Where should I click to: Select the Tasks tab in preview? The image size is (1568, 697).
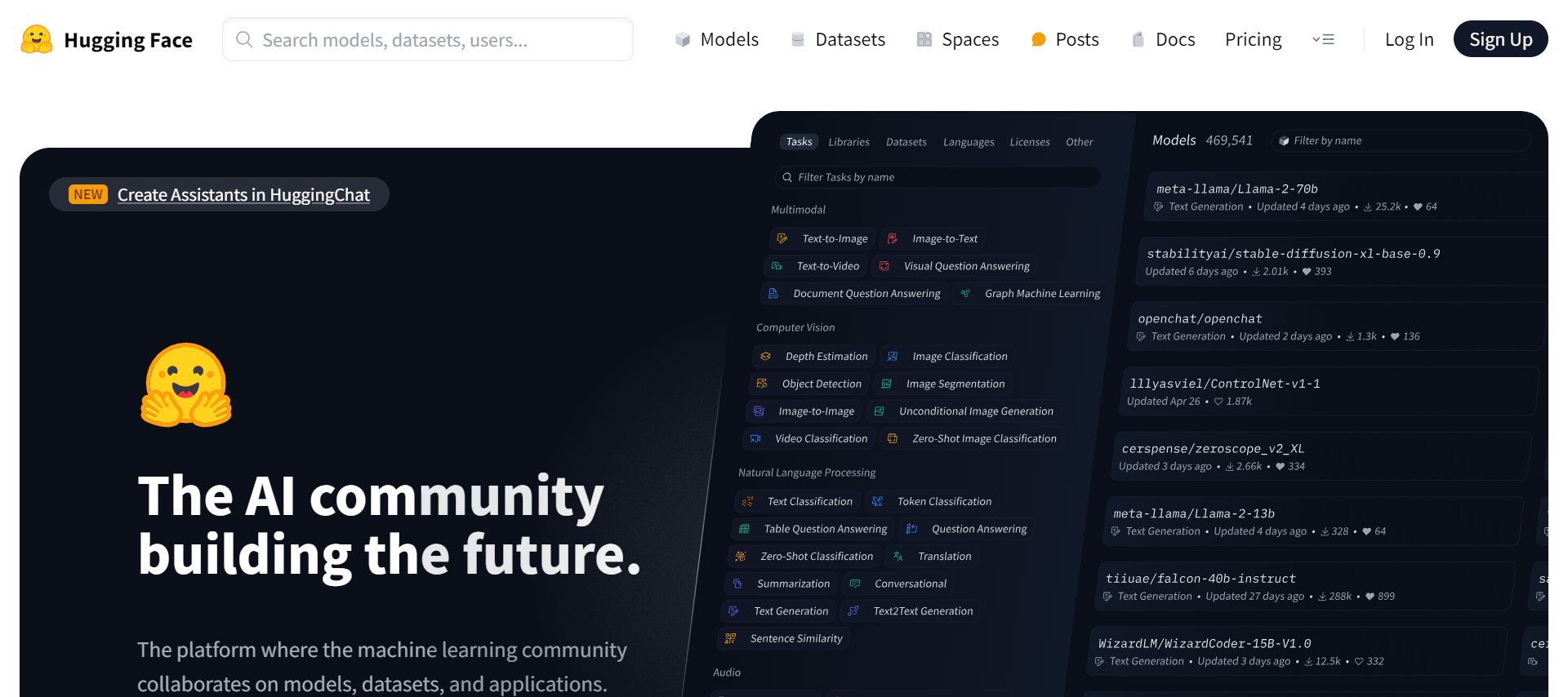tap(799, 141)
